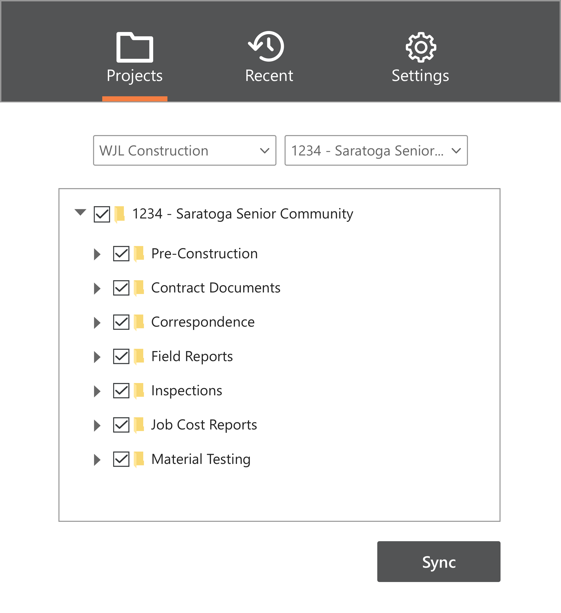
Task: Expand the Pre-Construction folder arrow
Action: point(97,254)
